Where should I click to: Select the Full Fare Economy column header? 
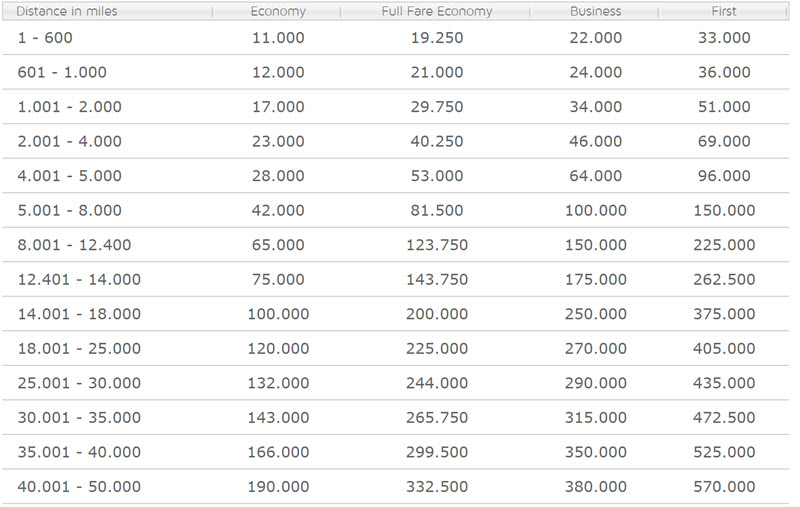436,11
